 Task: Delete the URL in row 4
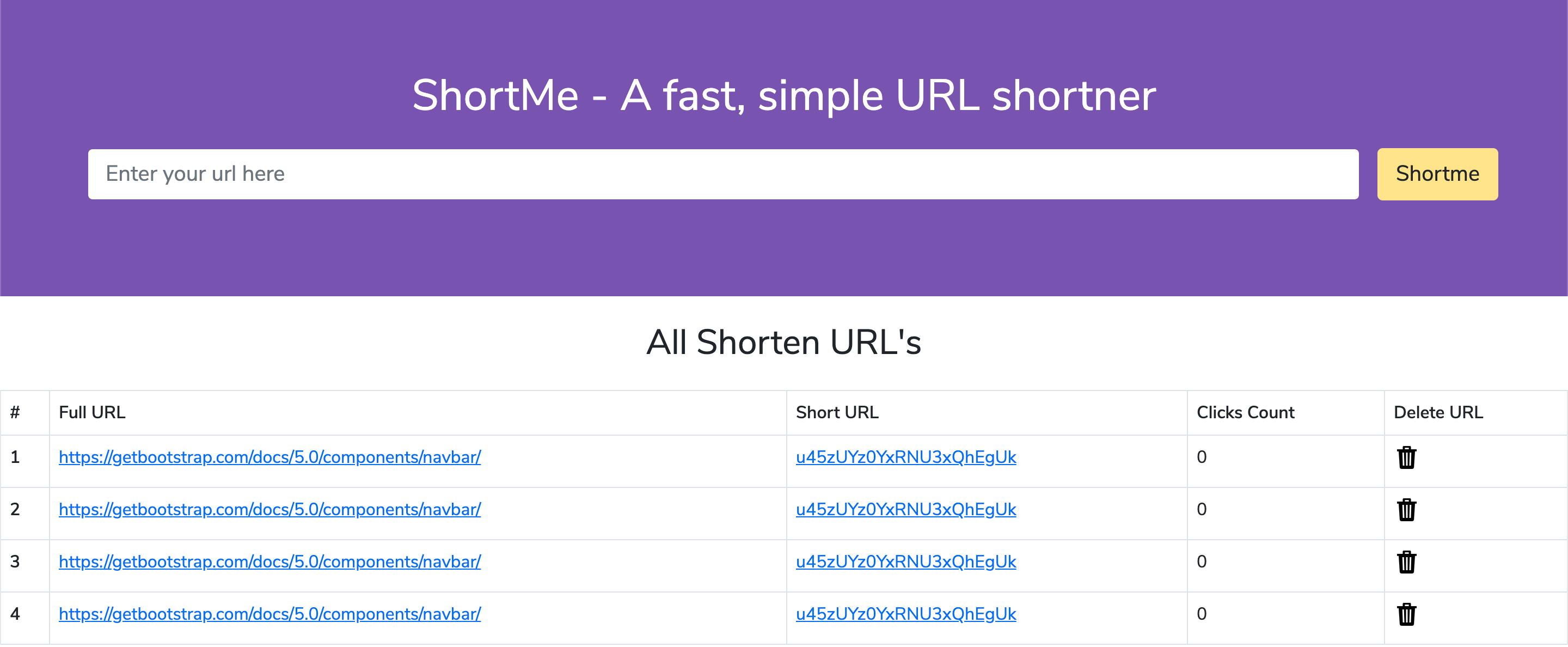[x=1406, y=615]
